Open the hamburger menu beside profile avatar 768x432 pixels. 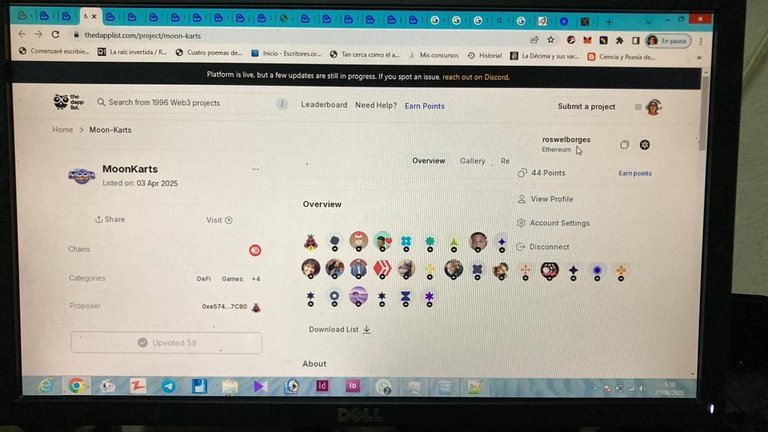click(x=638, y=107)
